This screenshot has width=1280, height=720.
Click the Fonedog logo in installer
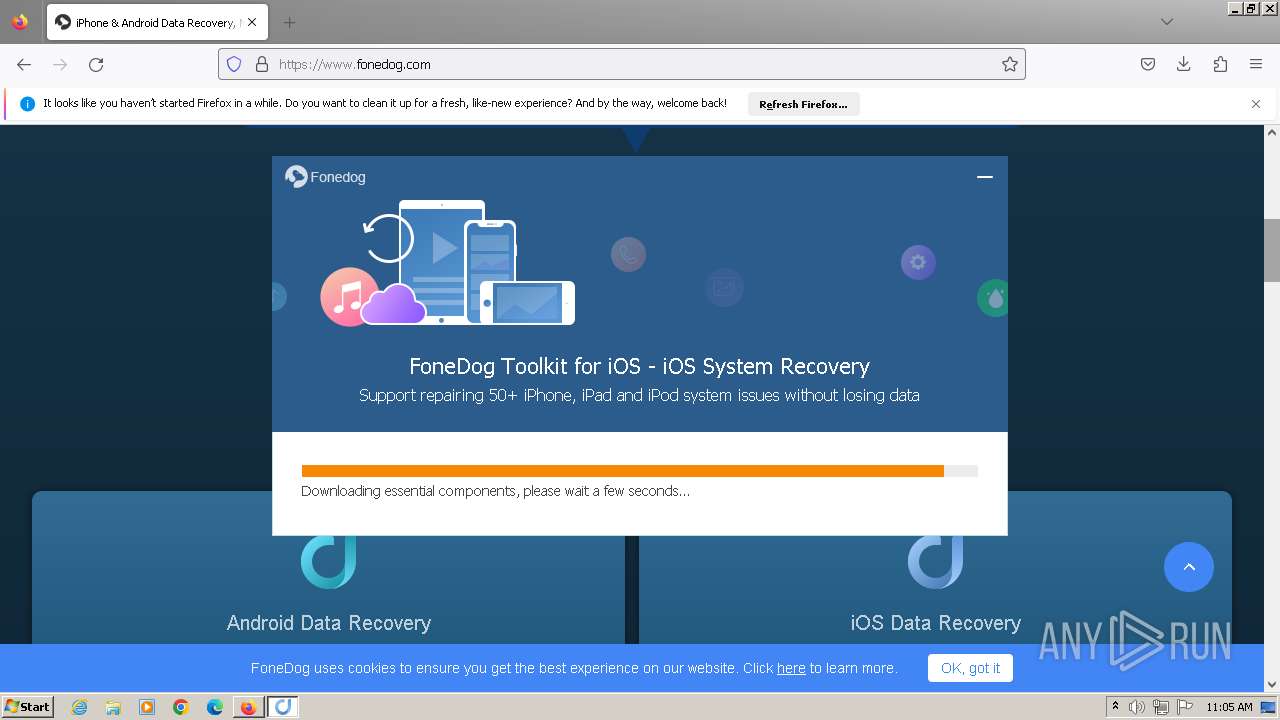(325, 177)
